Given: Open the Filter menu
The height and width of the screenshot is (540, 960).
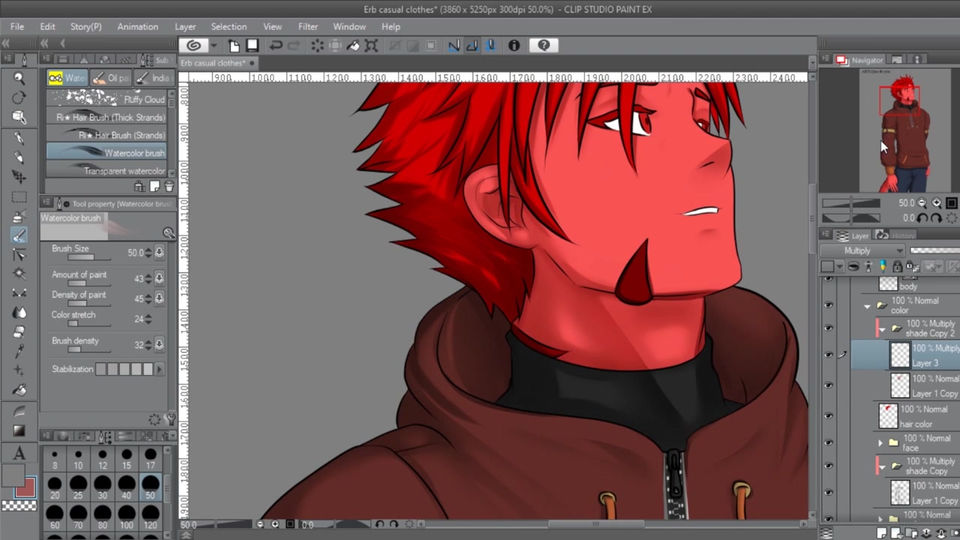Looking at the screenshot, I should [x=308, y=26].
